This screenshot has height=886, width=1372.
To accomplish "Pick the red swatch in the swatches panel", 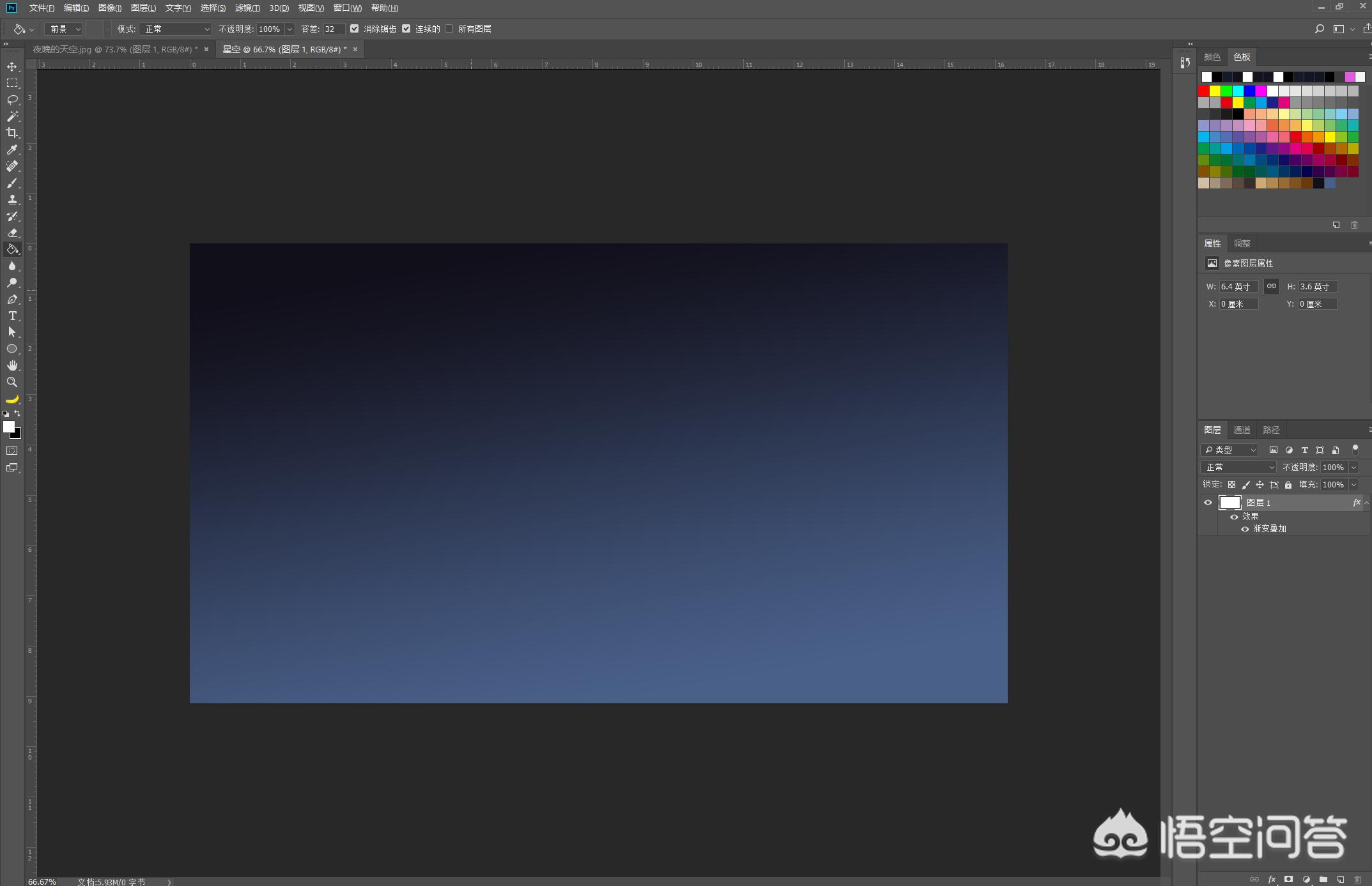I will (x=1204, y=91).
